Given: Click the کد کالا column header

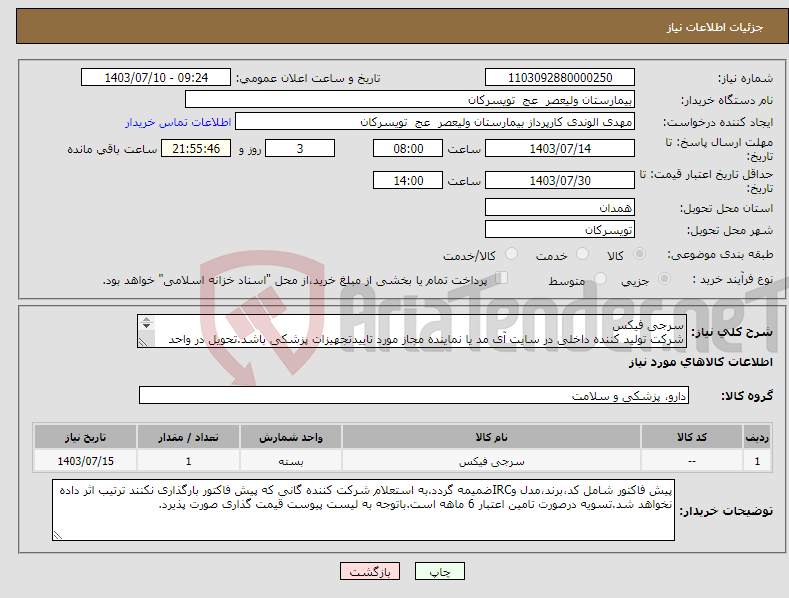Looking at the screenshot, I should (x=691, y=437).
